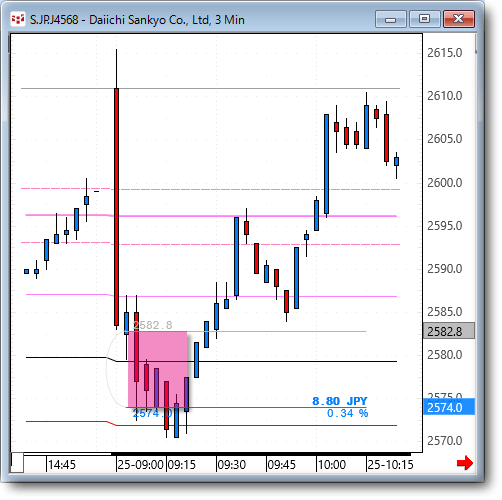Click the 2590.0 price scale label

point(445,269)
